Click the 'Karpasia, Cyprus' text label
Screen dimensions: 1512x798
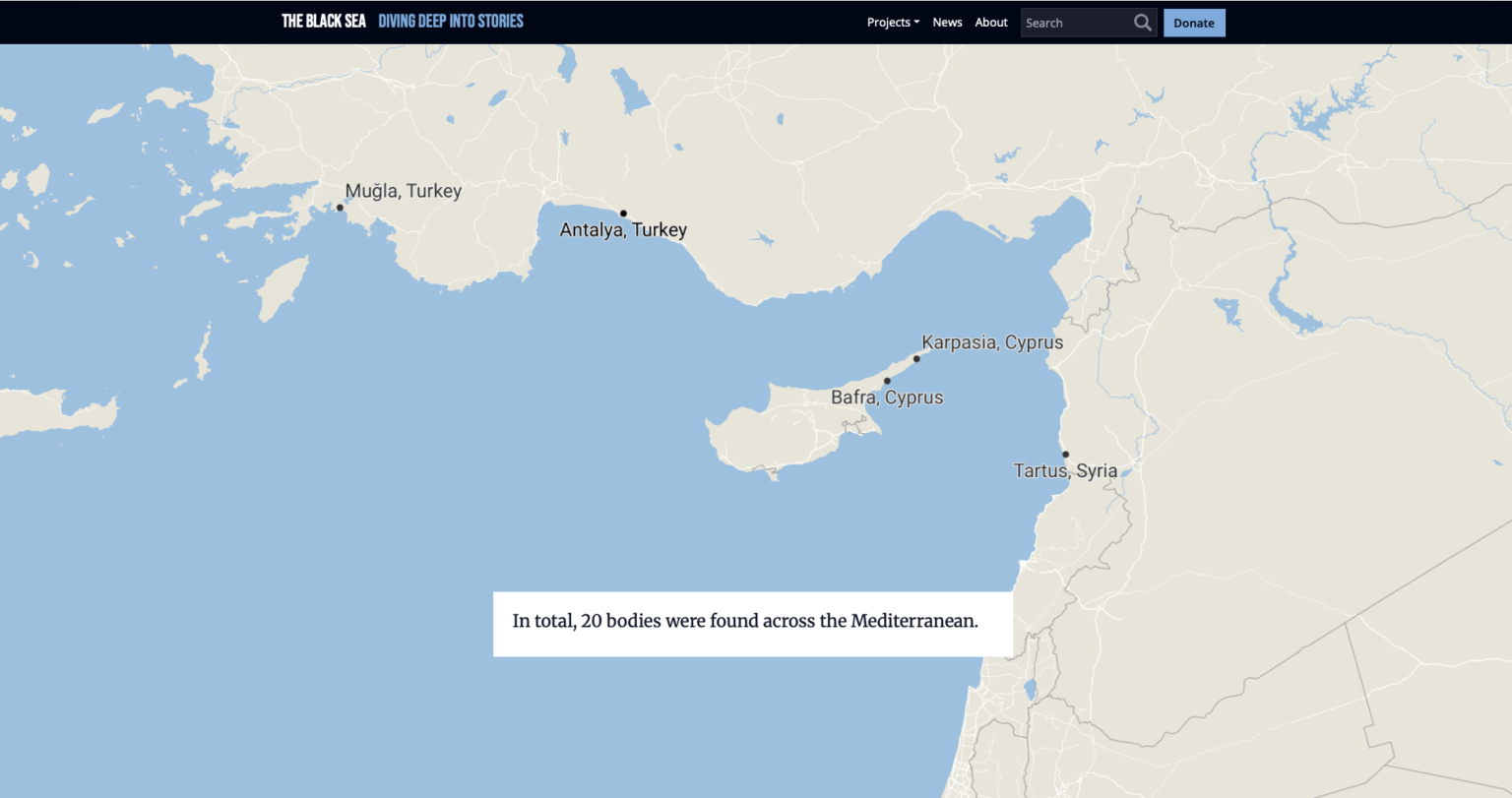[x=992, y=342]
